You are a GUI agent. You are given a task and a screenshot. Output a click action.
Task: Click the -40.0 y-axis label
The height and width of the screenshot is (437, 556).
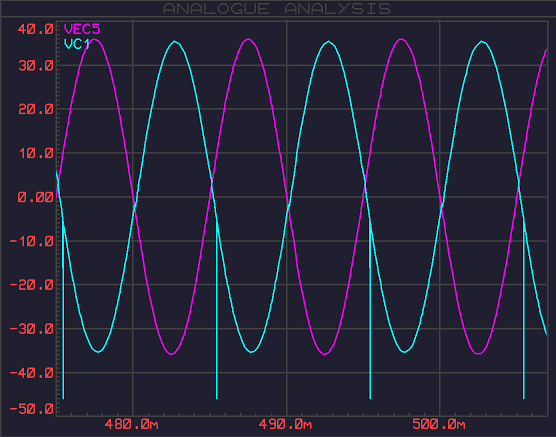click(32, 373)
